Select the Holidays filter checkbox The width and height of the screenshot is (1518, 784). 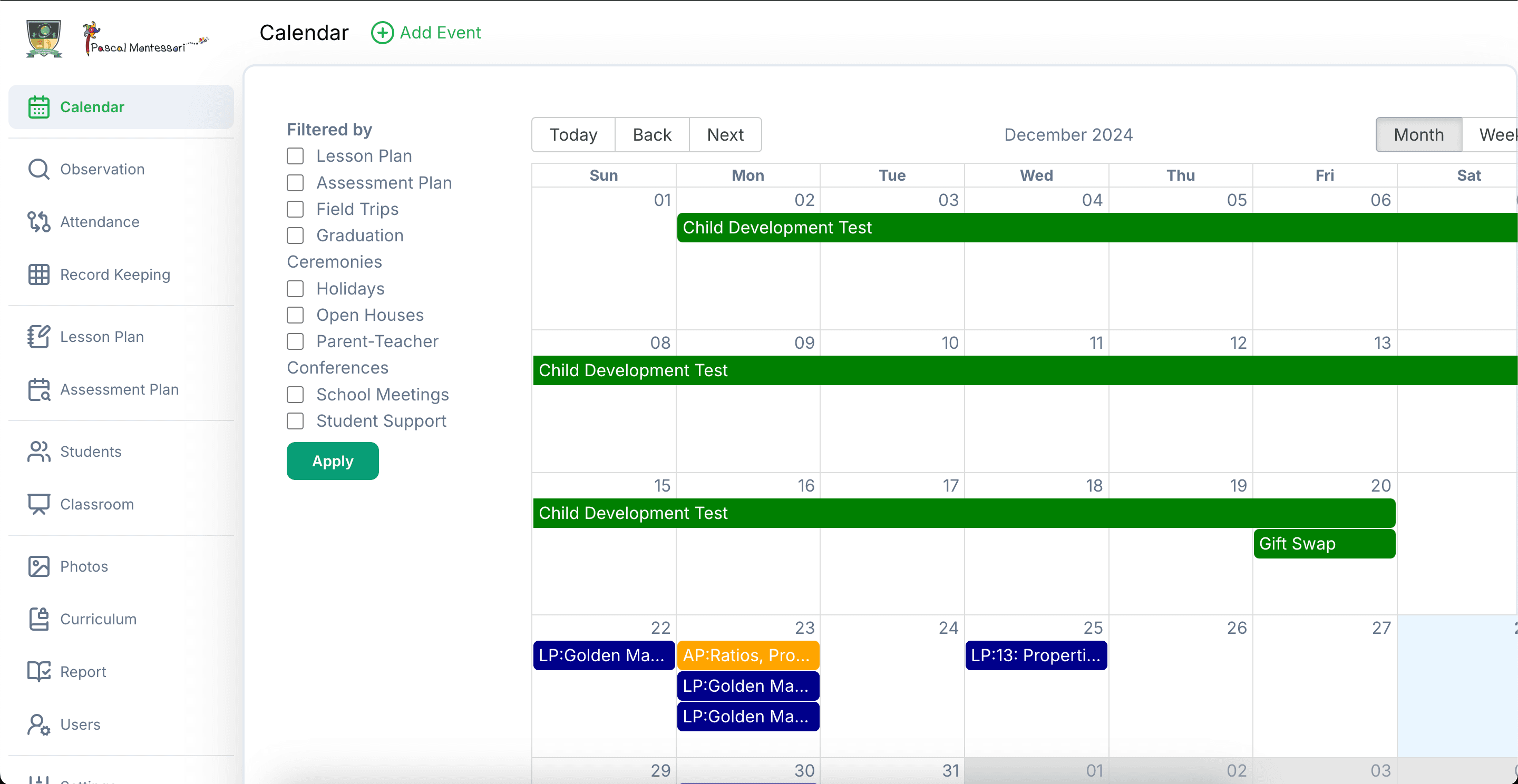(x=295, y=289)
